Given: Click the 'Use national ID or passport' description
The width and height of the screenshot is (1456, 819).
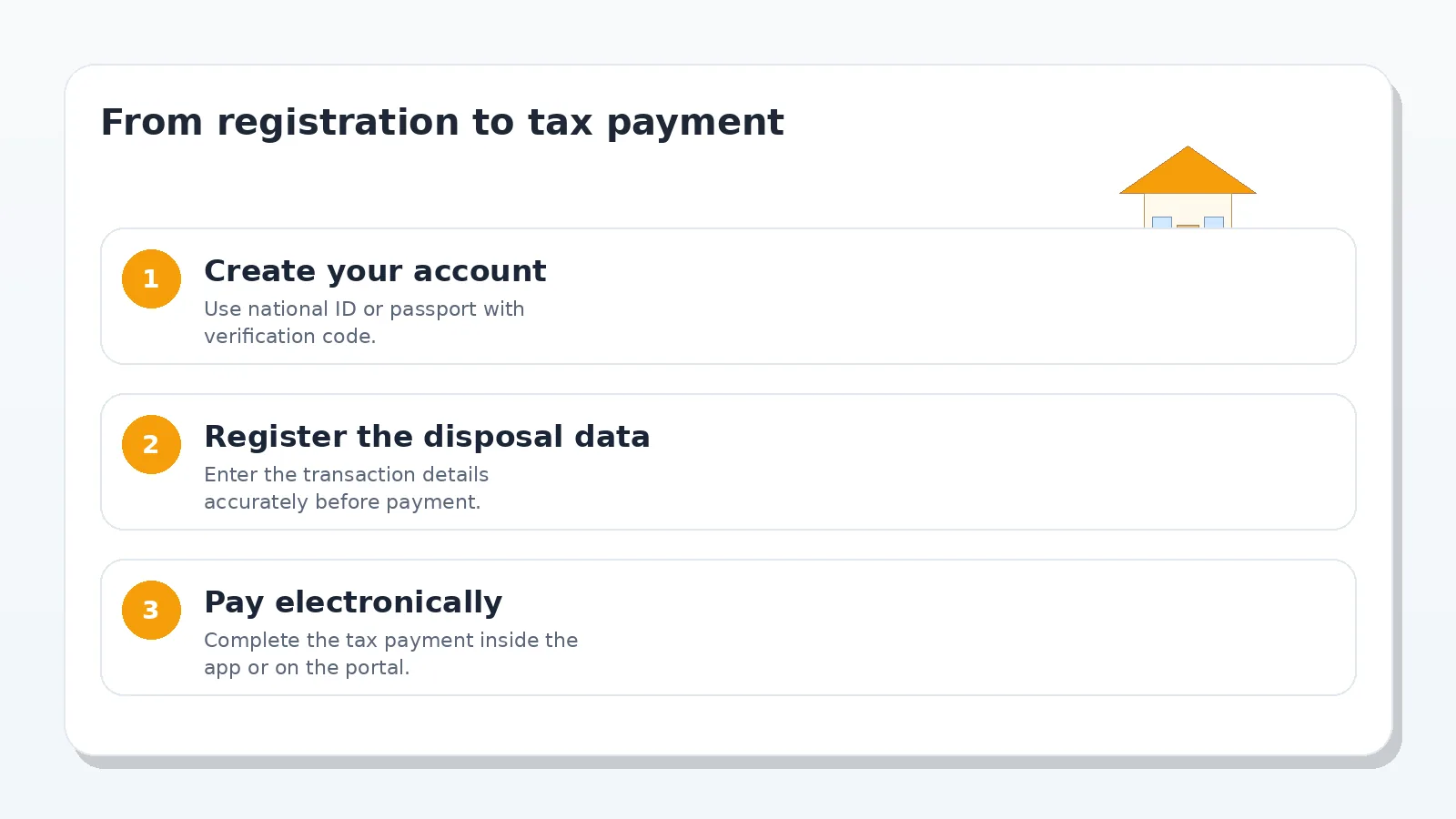Looking at the screenshot, I should (364, 322).
